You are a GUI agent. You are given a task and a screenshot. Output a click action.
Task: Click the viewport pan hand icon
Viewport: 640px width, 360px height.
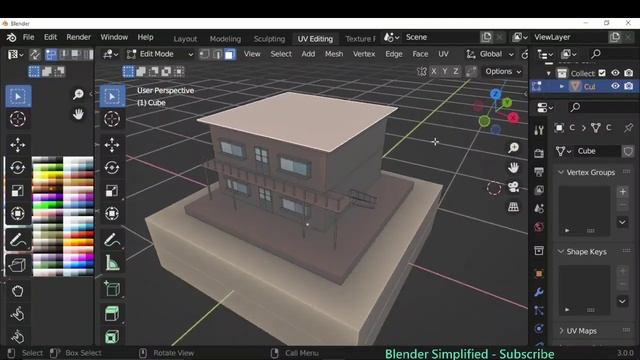click(x=513, y=167)
